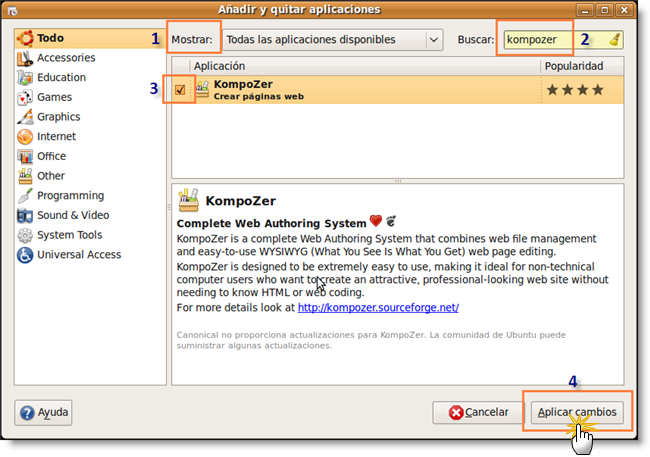Open the Mostrar applications dropdown
This screenshot has height=457, width=650.
[x=333, y=40]
